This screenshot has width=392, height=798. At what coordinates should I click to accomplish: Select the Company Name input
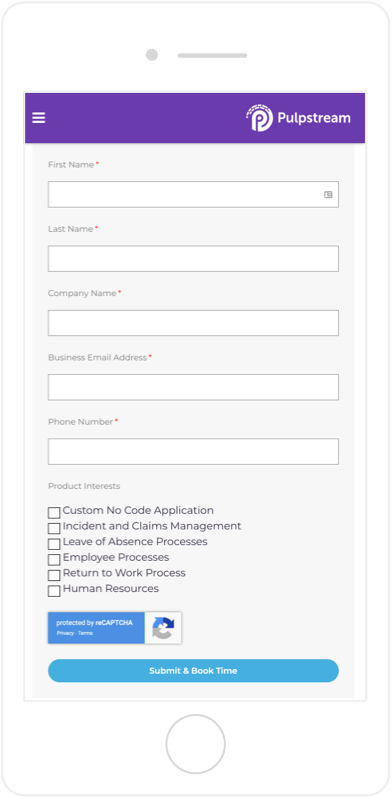pos(193,323)
